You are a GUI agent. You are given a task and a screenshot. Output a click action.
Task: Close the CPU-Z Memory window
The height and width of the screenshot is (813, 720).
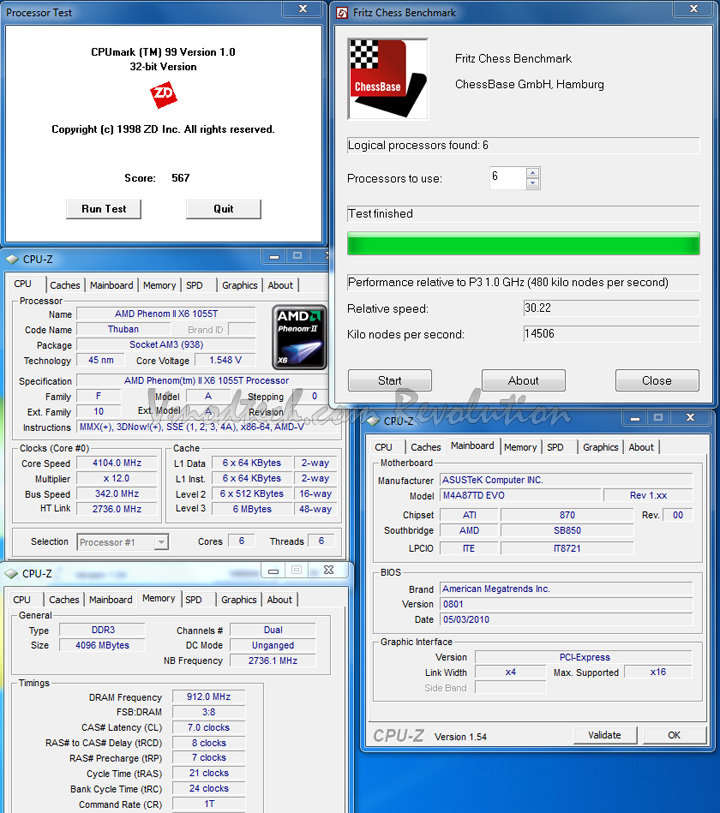coord(329,570)
